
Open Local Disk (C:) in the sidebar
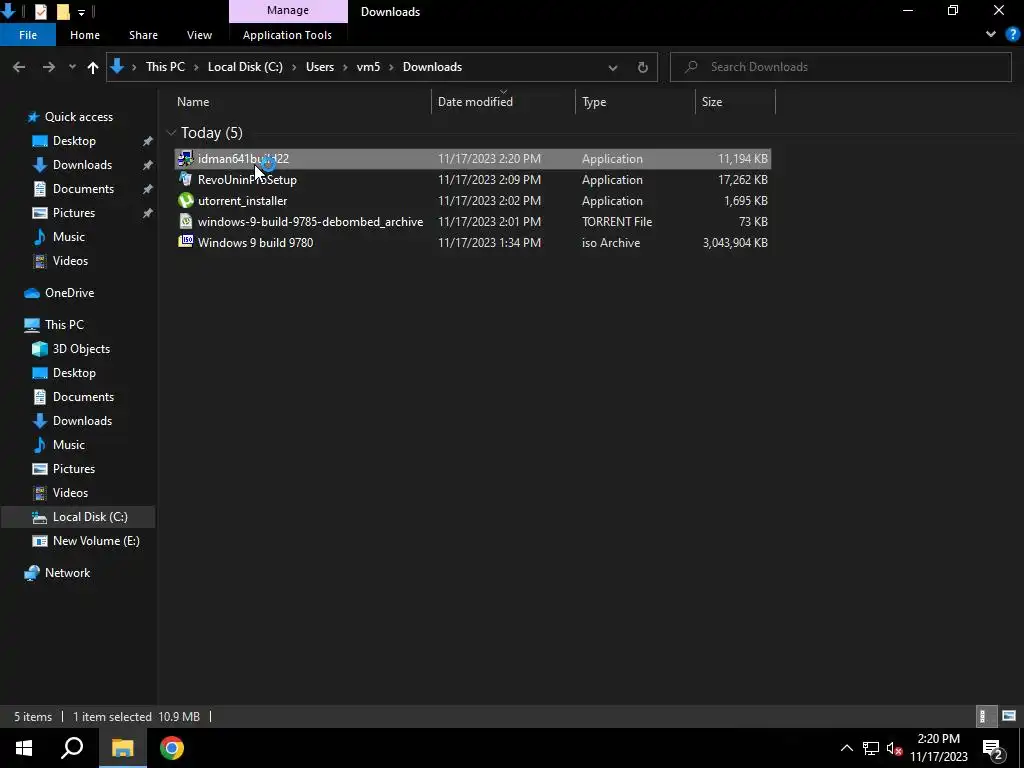point(90,517)
